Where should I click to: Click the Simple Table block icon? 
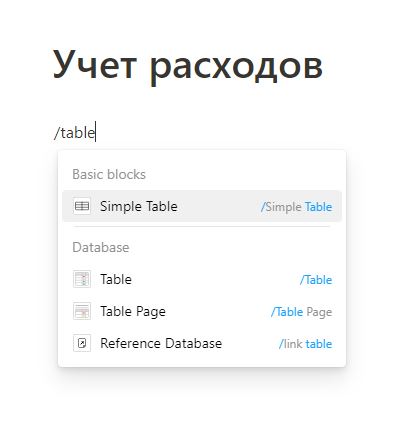[x=82, y=206]
